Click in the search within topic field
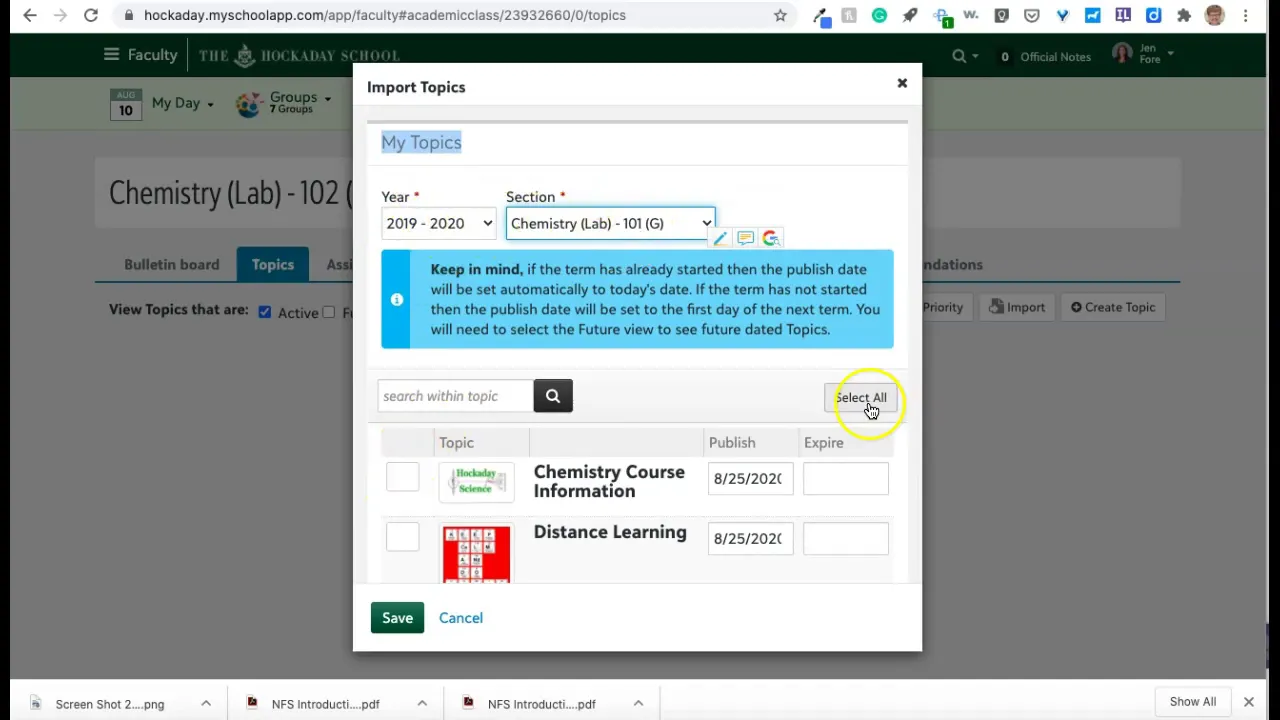Screen dimensions: 1280x720 456,396
